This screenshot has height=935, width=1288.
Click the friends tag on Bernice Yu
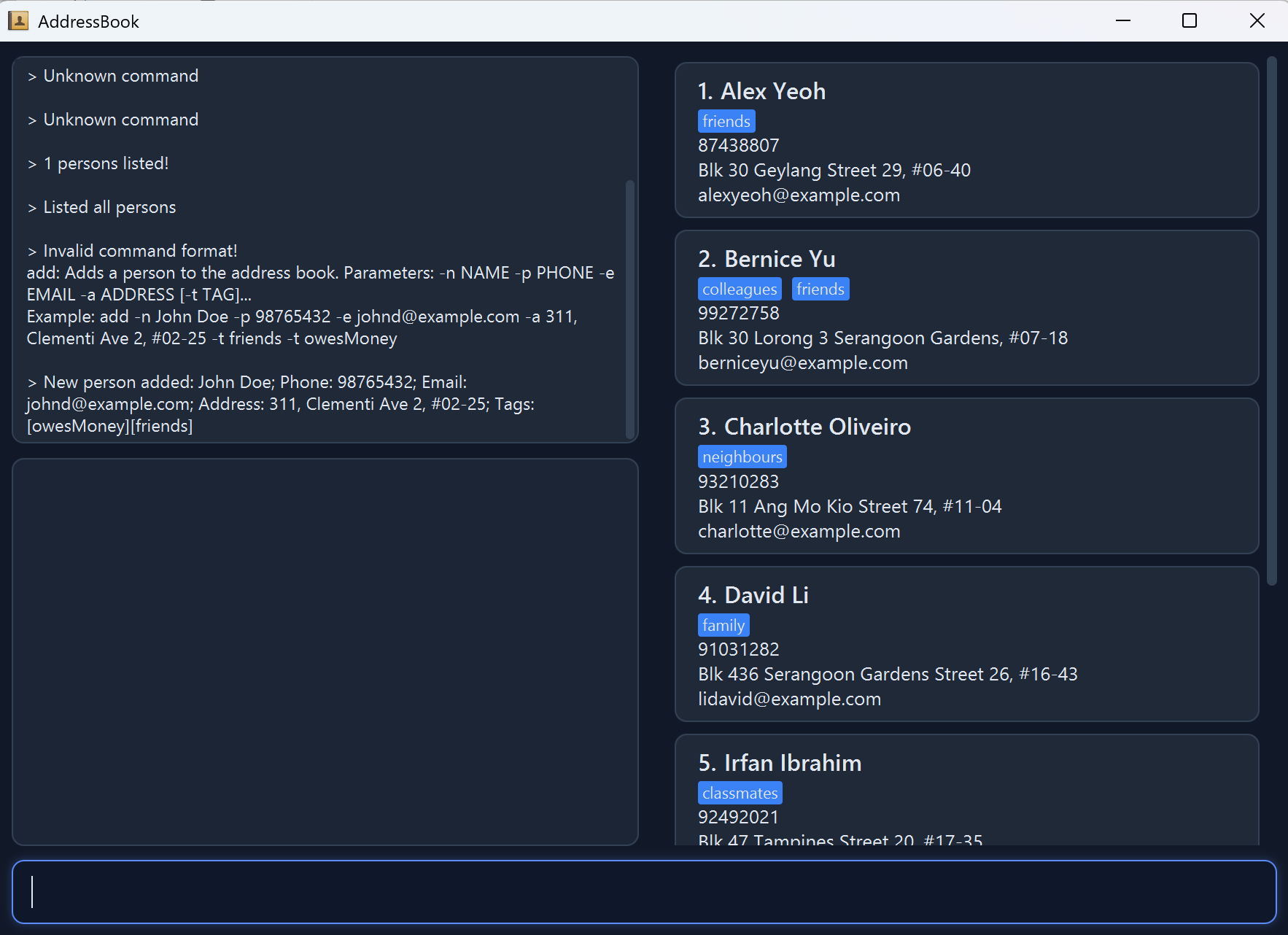820,290
